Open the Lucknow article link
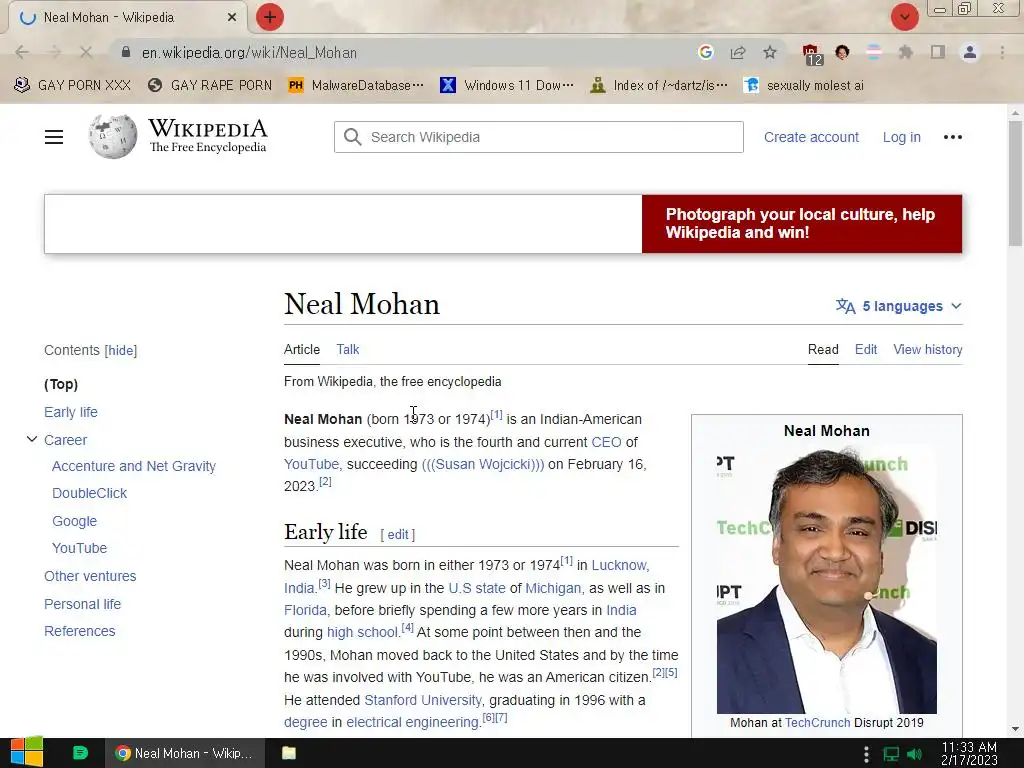1024x768 pixels. 619,565
